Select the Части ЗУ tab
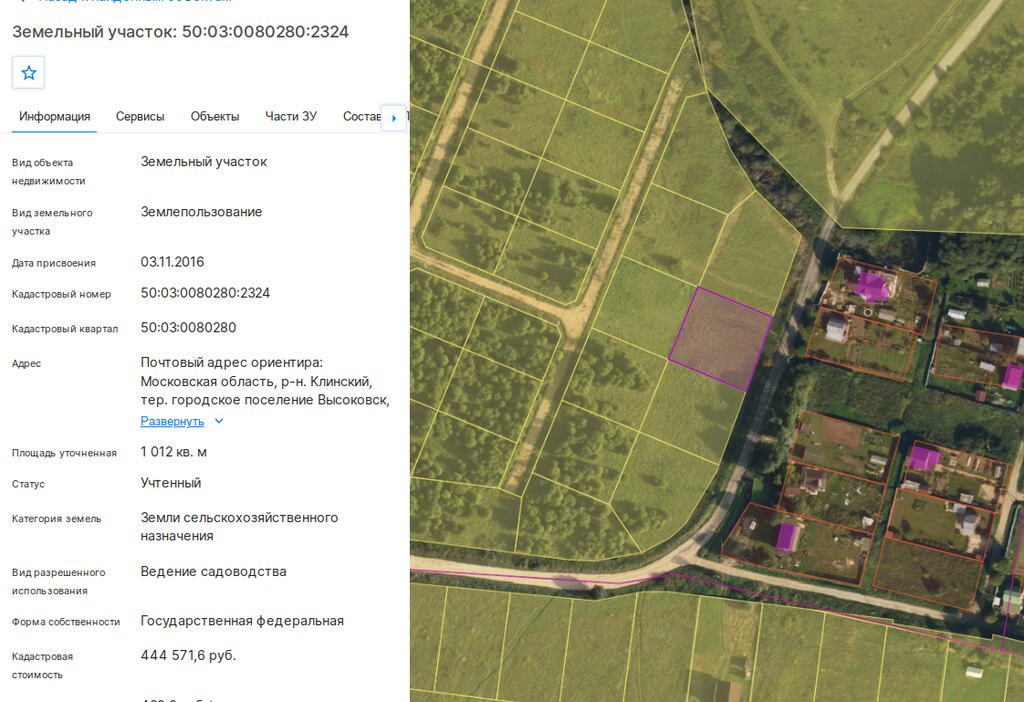Viewport: 1024px width, 702px height. (291, 116)
